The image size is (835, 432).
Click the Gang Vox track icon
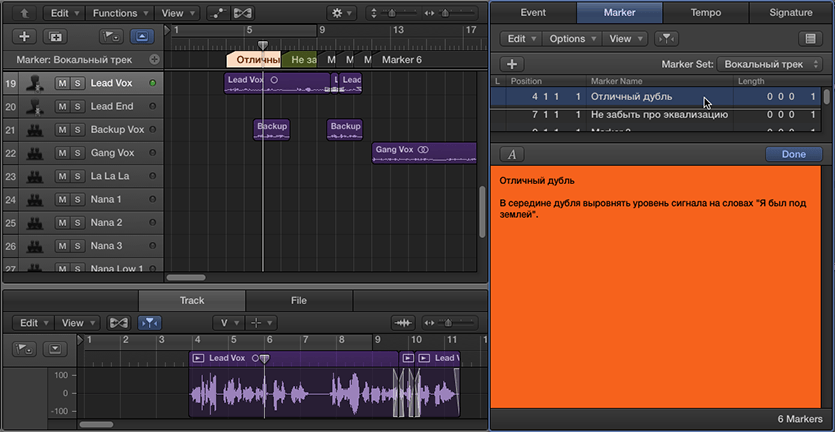pyautogui.click(x=36, y=153)
